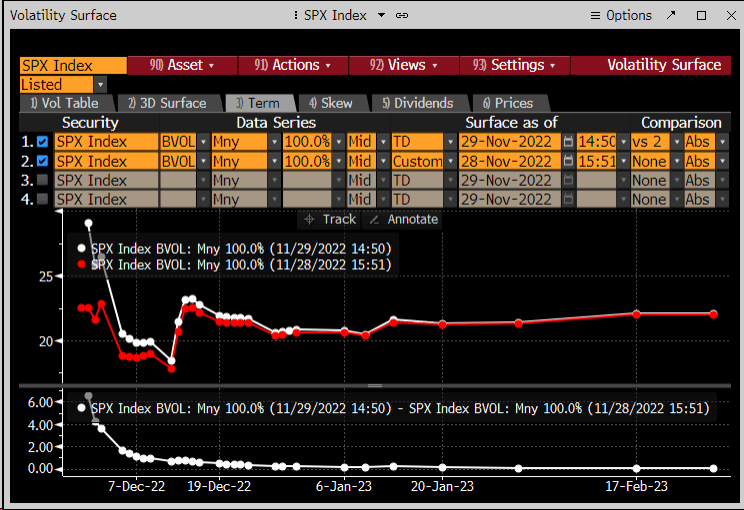Expand the SPX Index title dropdown arrow
Viewport: 744px width, 510px height.
pos(381,15)
